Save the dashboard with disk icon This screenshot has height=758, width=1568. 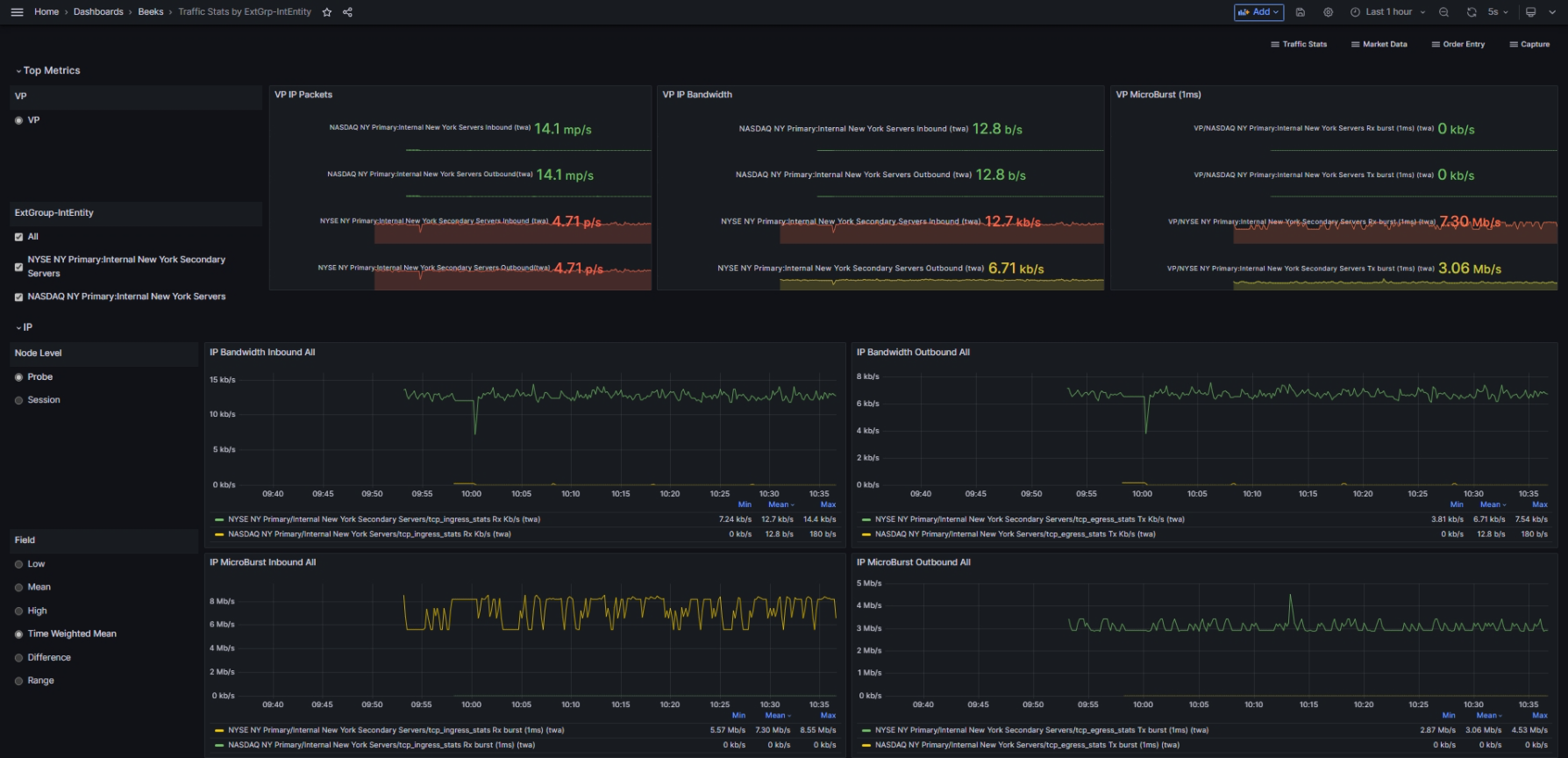(1301, 12)
